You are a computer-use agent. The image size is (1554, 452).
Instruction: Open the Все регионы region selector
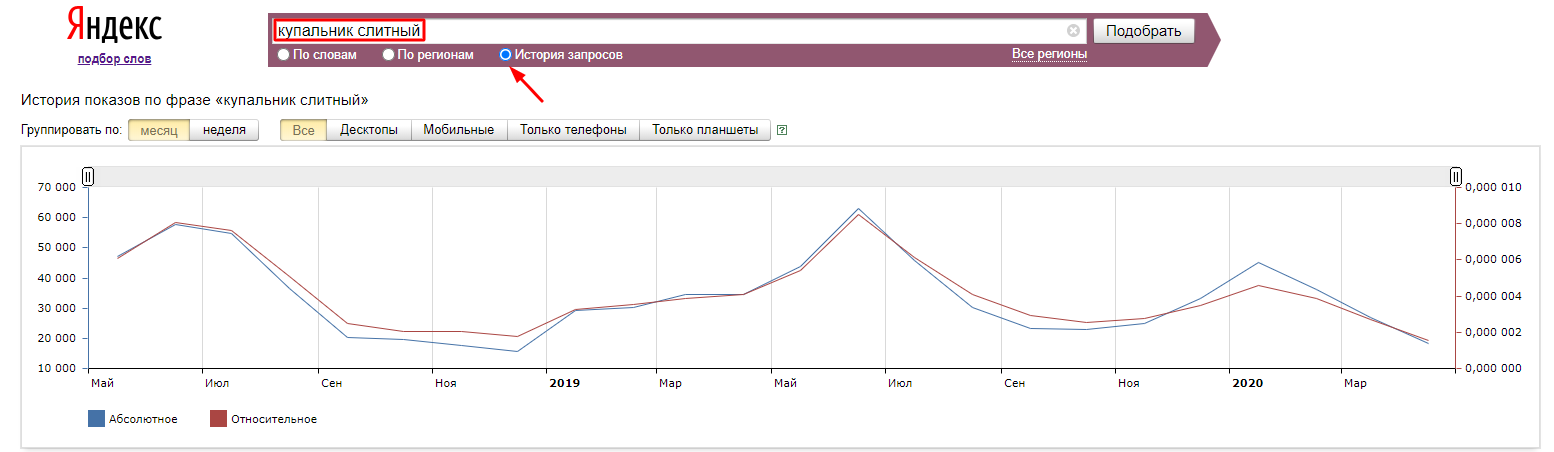[x=1049, y=54]
